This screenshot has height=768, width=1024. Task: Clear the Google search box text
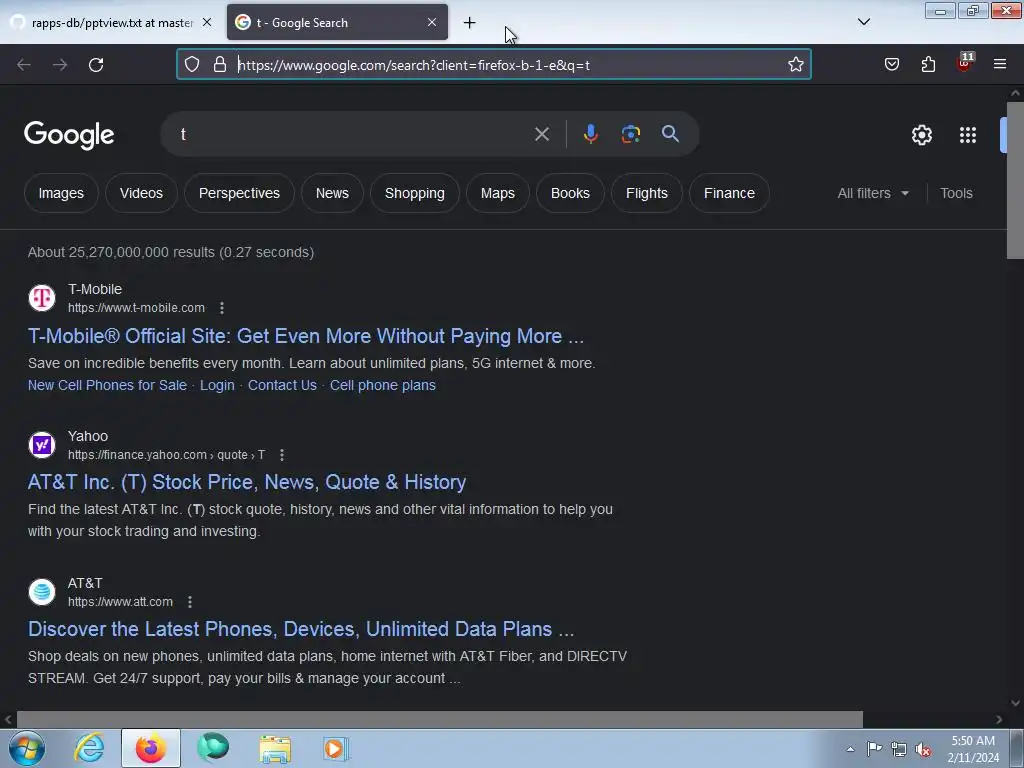tap(542, 135)
